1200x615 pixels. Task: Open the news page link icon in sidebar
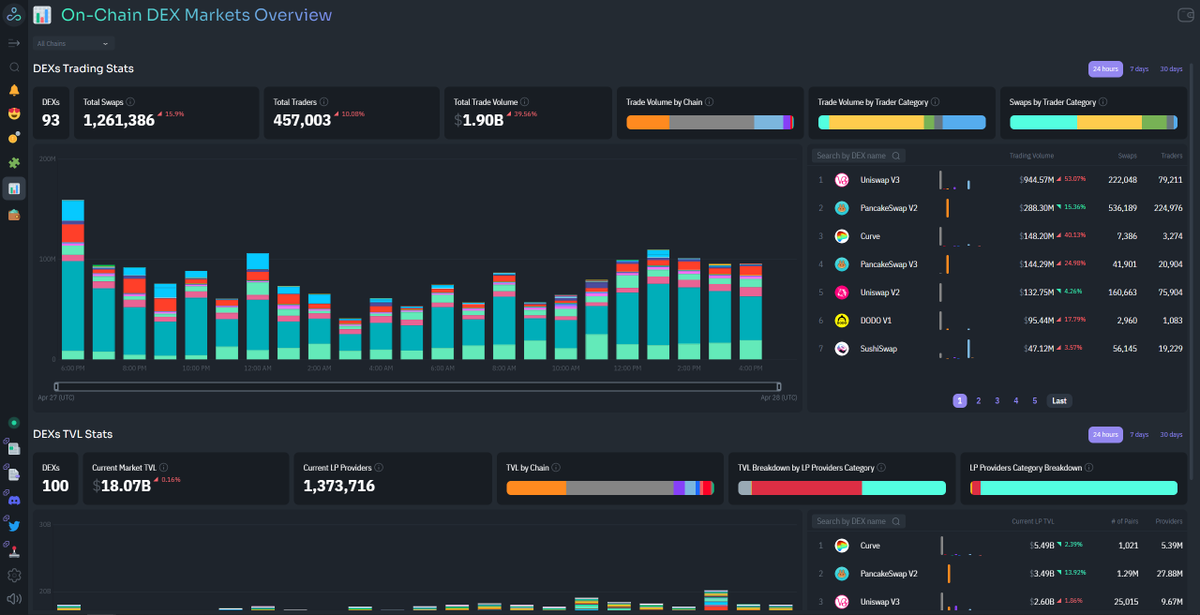point(14,448)
